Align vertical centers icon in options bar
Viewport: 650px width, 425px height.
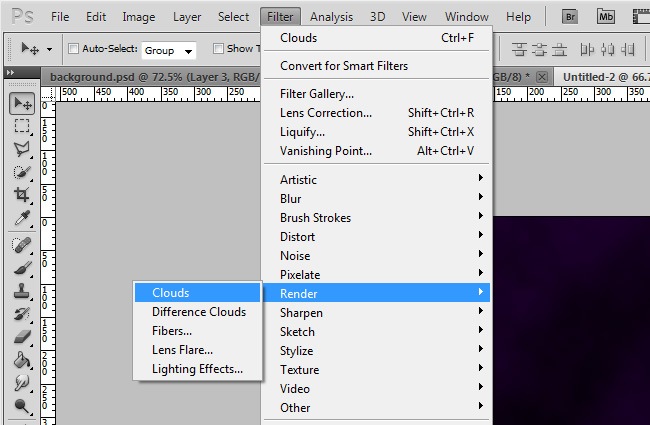[x=539, y=50]
